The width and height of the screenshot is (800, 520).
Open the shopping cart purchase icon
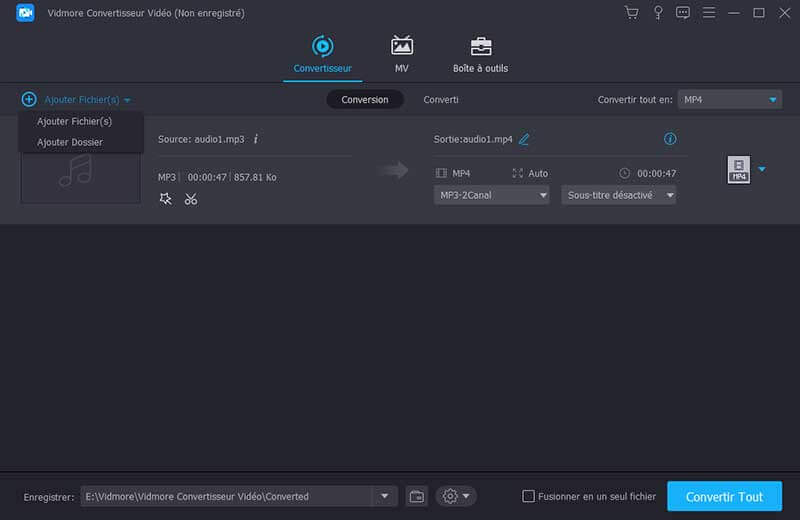(x=632, y=13)
